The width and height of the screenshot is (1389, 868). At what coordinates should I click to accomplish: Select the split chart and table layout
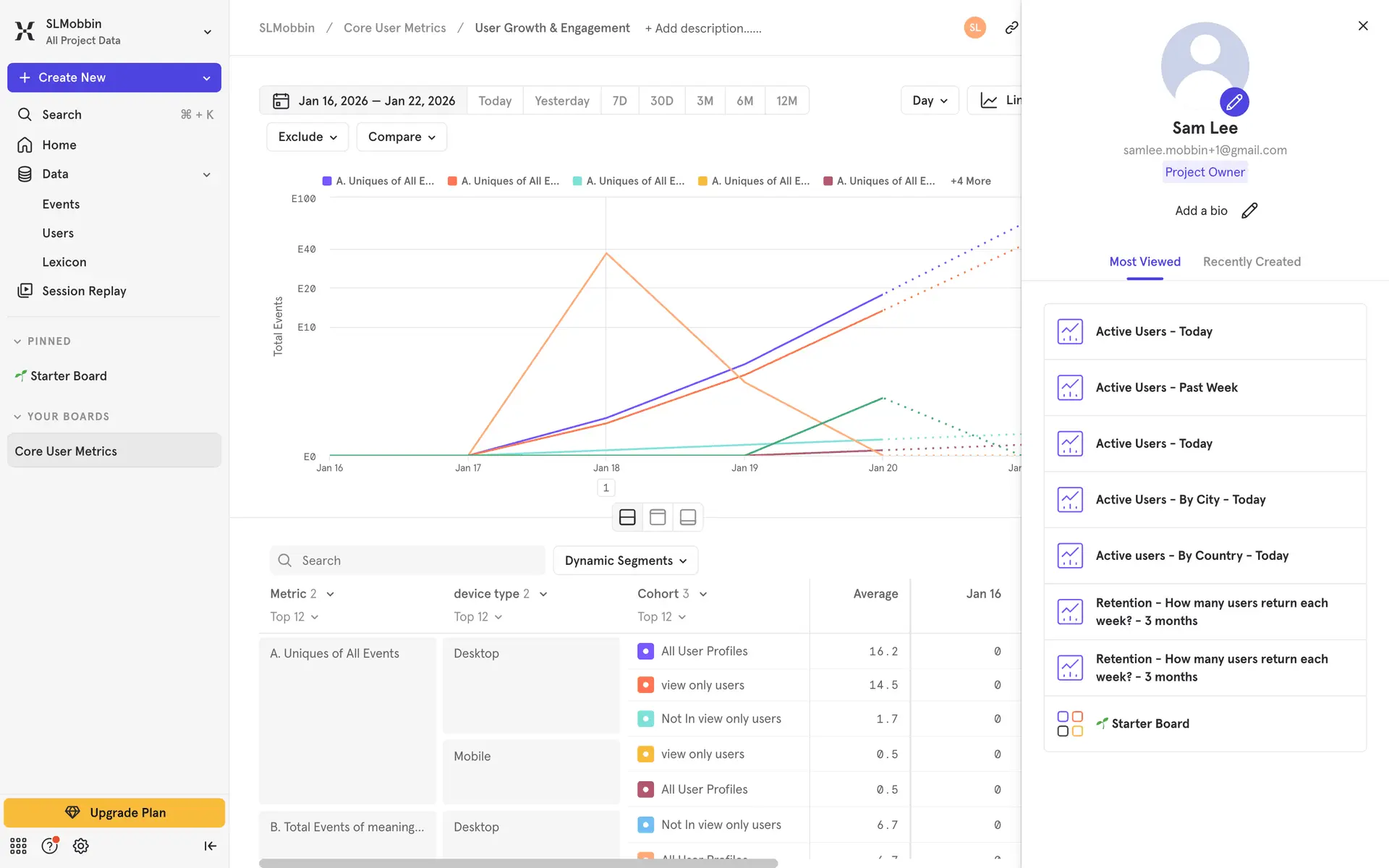tap(627, 517)
